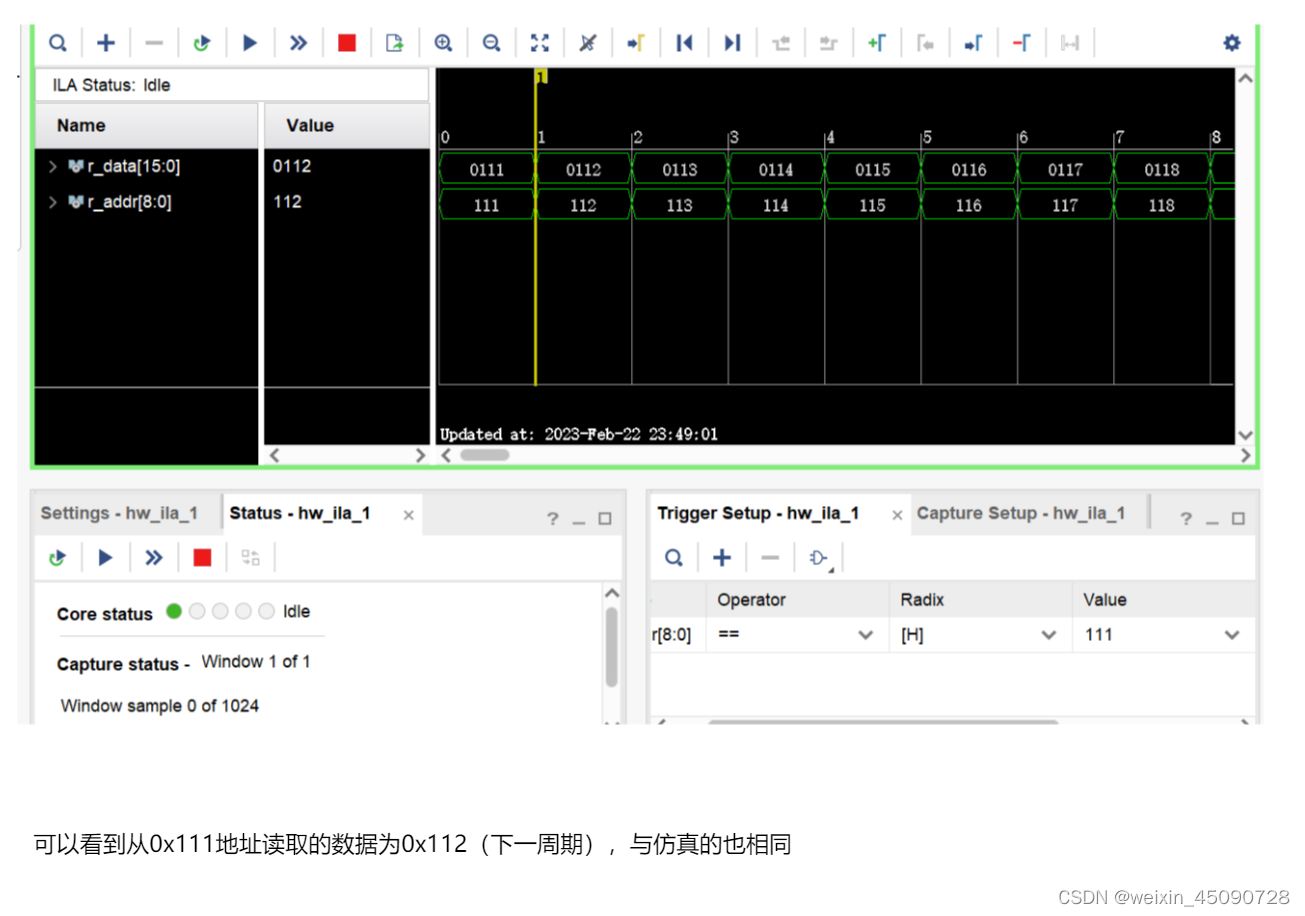Run trigger immediate from waveform toolbar
1305x916 pixels.
coord(298,43)
